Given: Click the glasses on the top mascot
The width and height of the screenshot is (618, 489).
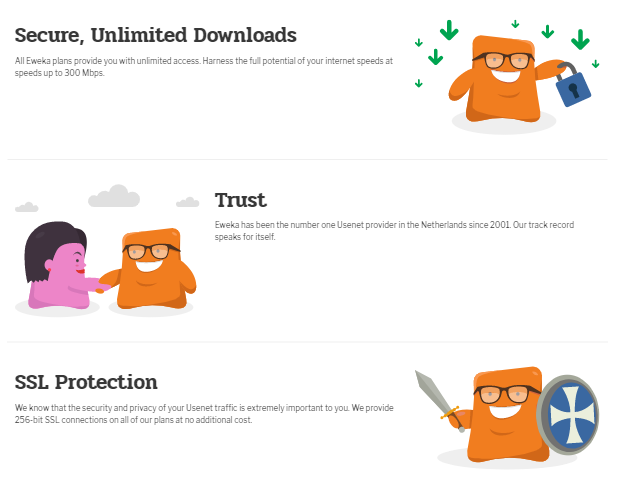Looking at the screenshot, I should tap(503, 60).
